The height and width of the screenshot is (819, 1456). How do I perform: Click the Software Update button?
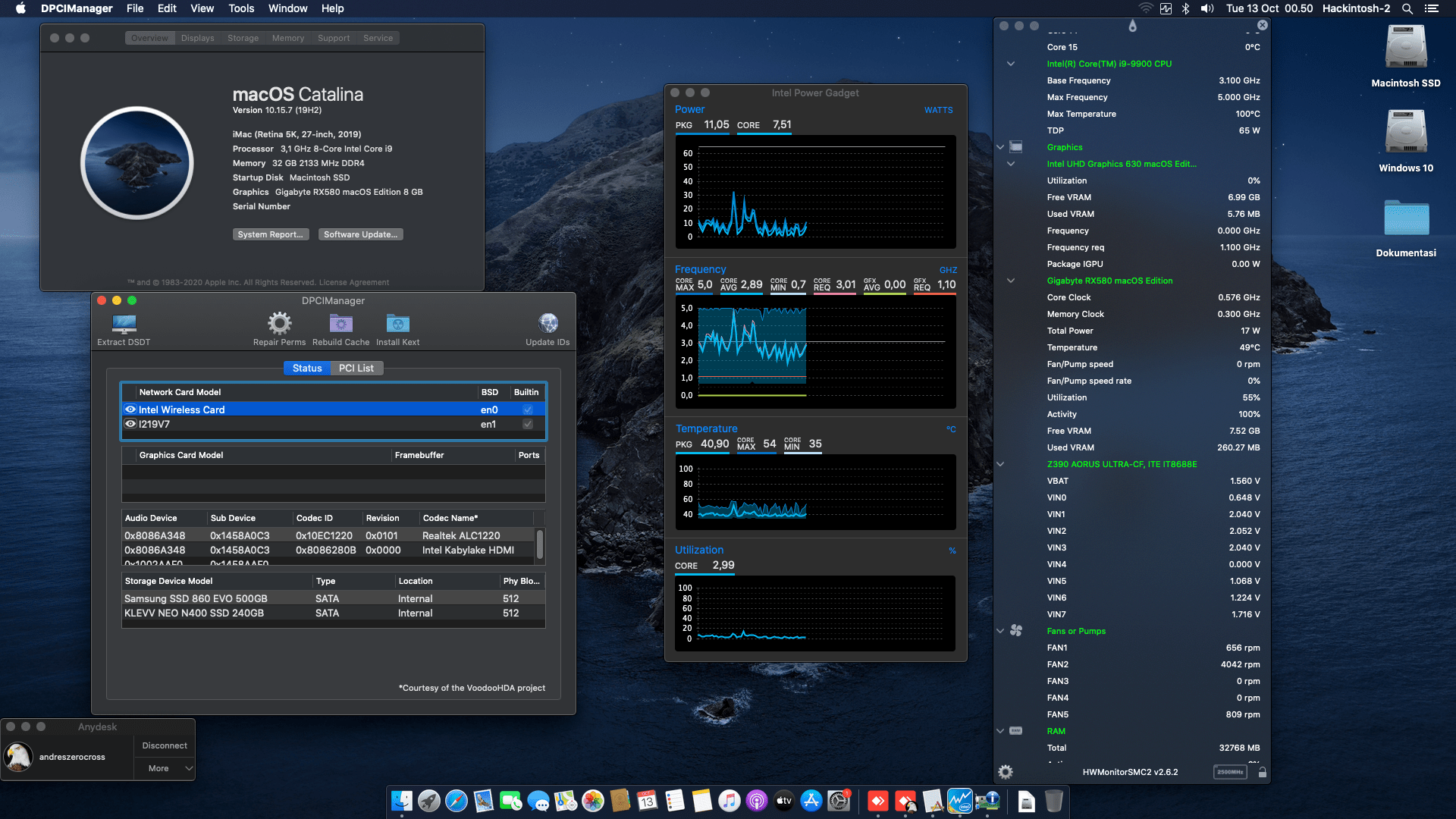pos(360,234)
